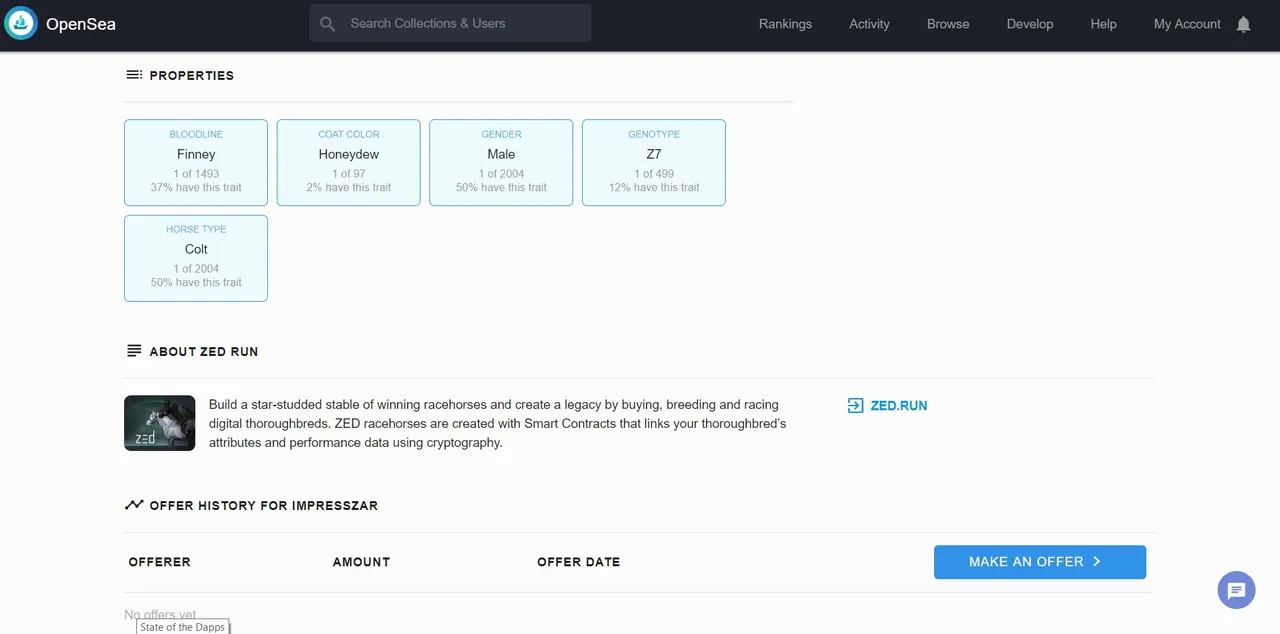The image size is (1280, 634).
Task: Open My Account menu
Action: (1187, 24)
